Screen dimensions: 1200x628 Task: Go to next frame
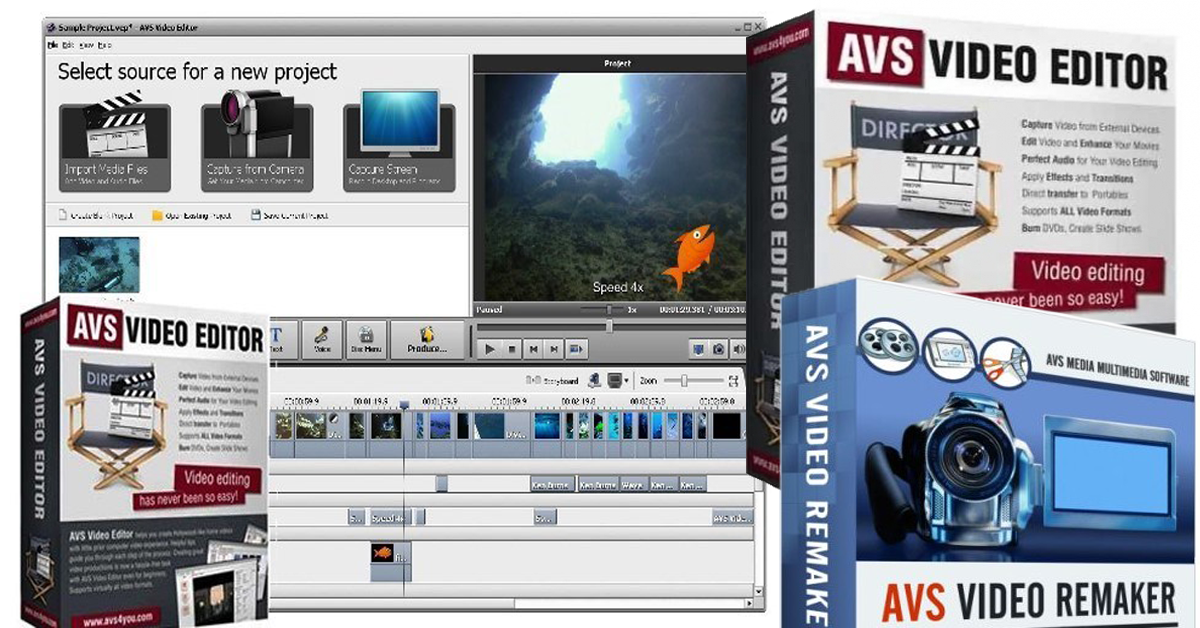[555, 349]
